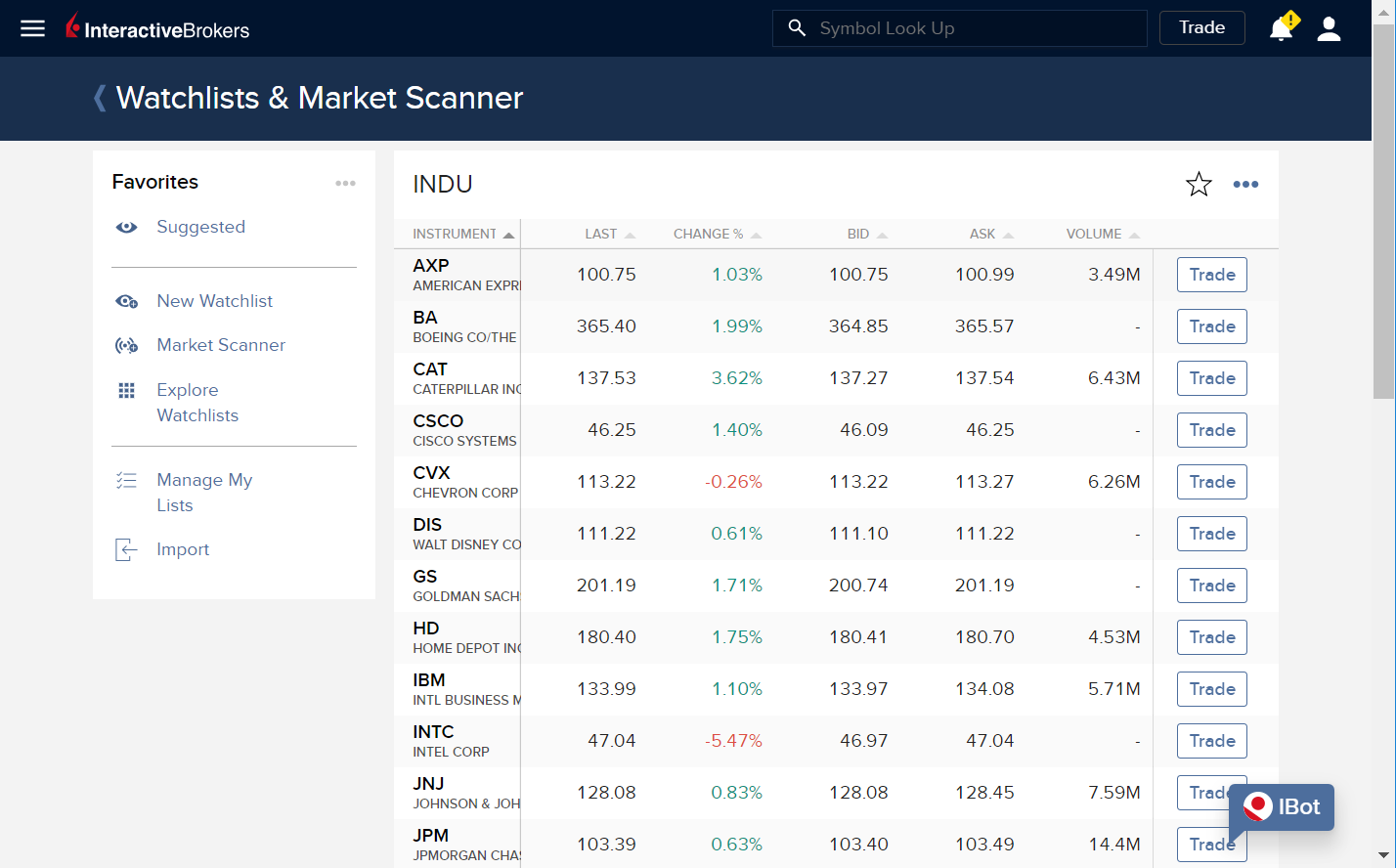
Task: Click scrollbar down arrow
Action: 1384,855
